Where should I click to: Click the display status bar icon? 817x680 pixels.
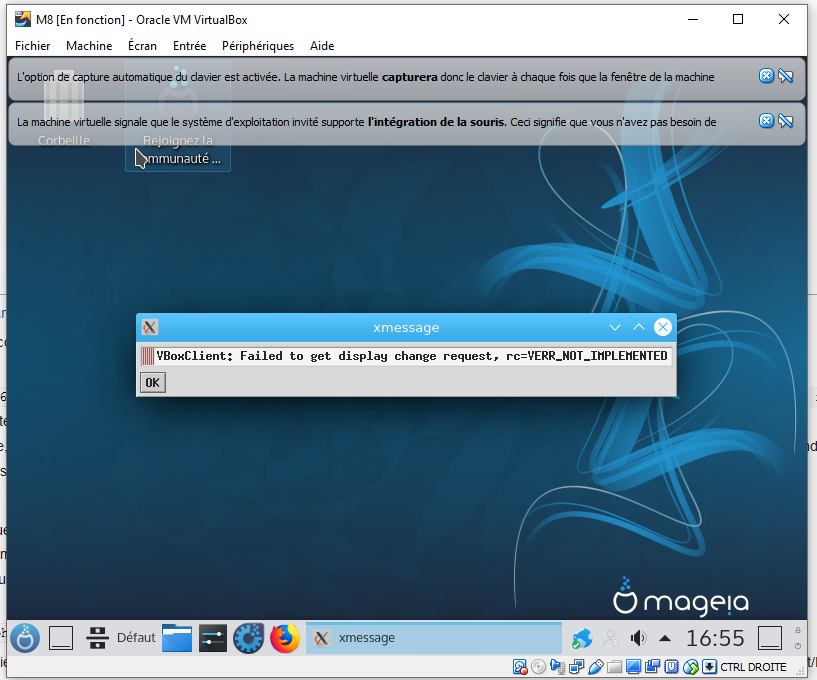[634, 667]
